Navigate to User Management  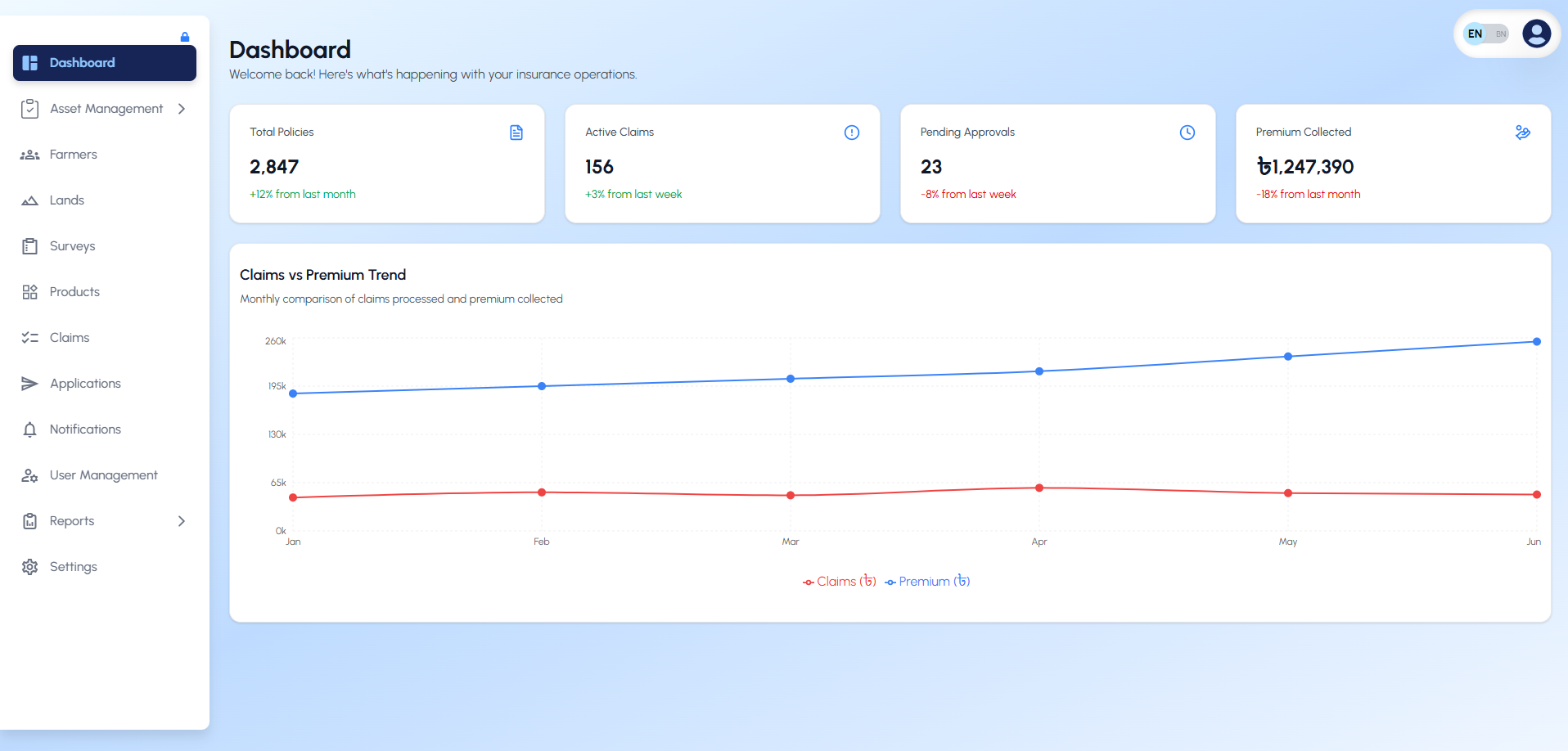point(103,475)
